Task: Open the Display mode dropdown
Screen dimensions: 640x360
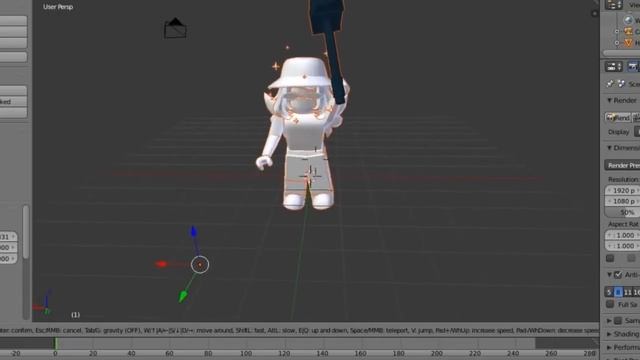Action: point(637,132)
